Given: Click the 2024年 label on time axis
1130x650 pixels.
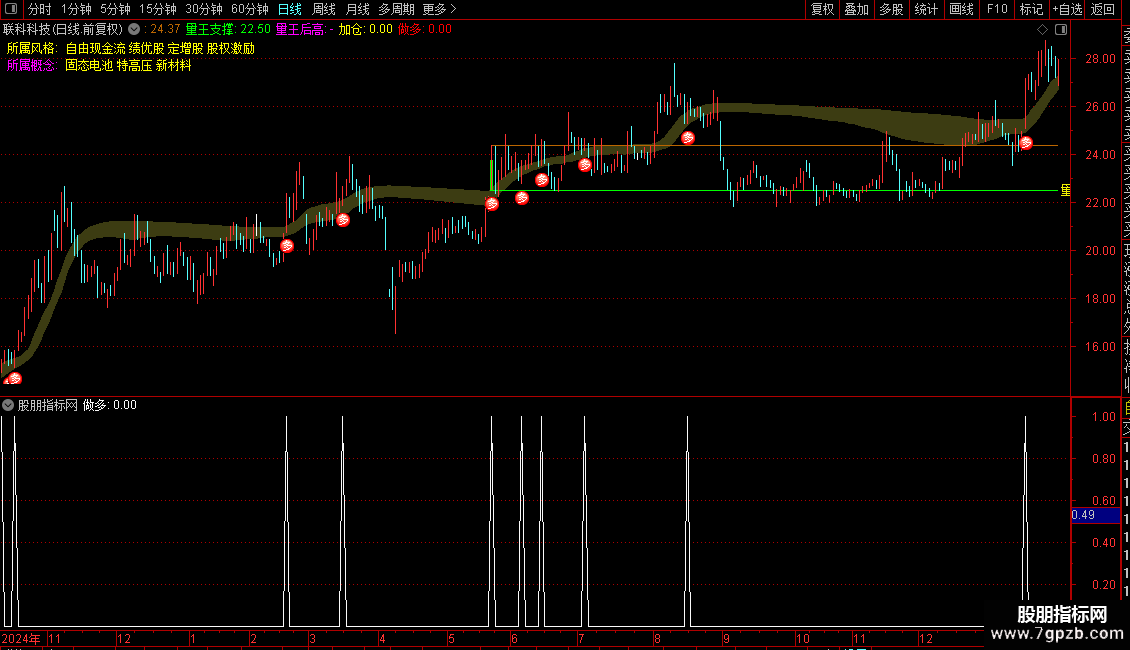Looking at the screenshot, I should (x=21, y=638).
